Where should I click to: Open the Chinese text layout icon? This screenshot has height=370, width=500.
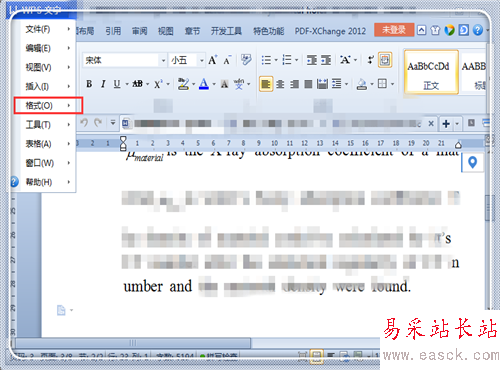[x=346, y=60]
